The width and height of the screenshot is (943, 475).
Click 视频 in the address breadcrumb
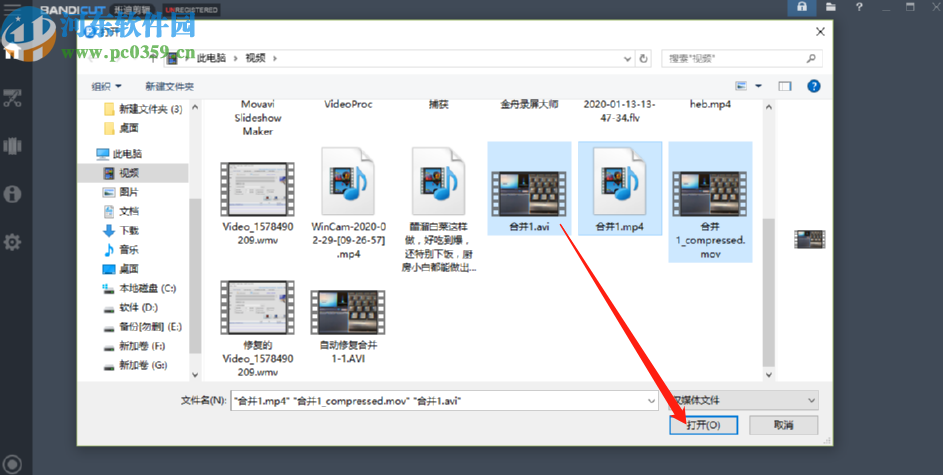(256, 58)
